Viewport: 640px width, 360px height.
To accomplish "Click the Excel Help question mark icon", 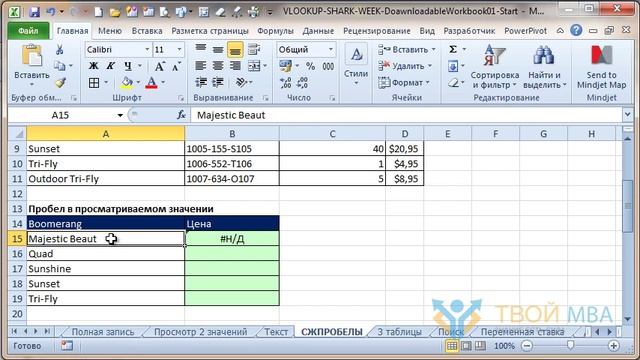I will (x=576, y=30).
